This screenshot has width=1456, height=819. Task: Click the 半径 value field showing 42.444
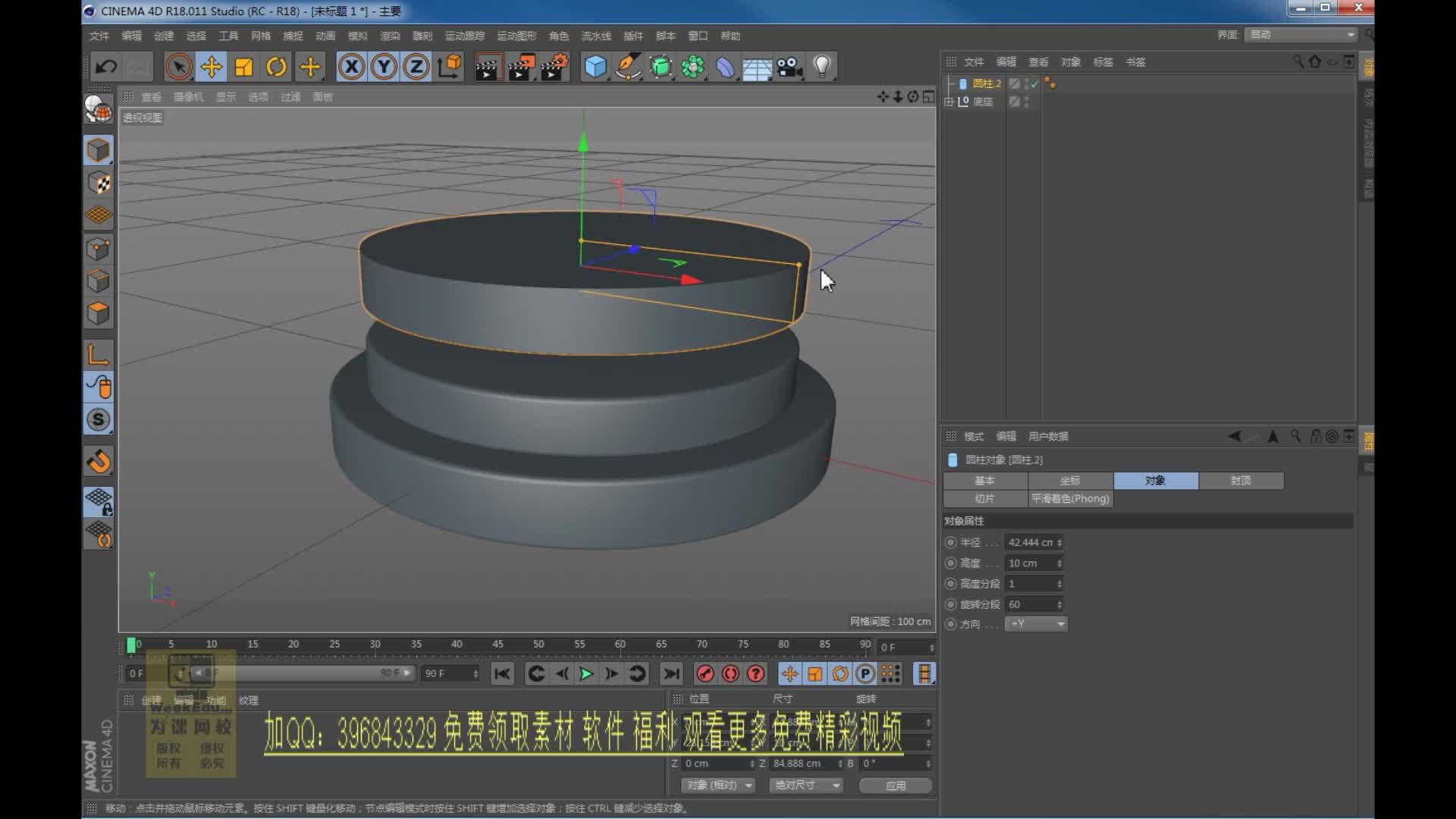coord(1033,542)
